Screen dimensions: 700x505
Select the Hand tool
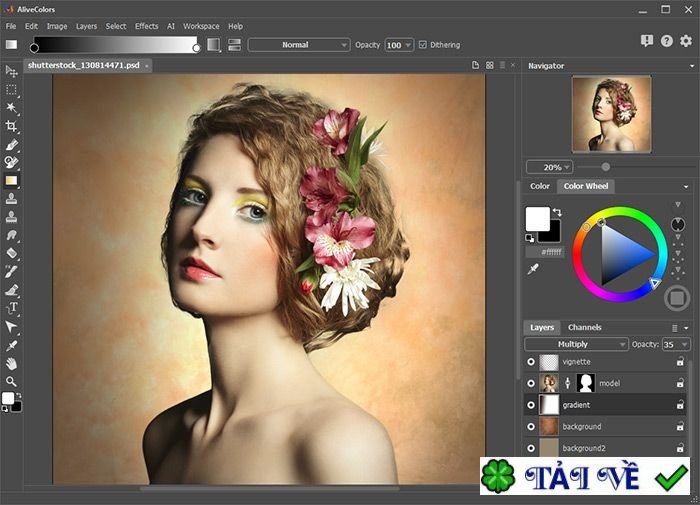tap(12, 363)
